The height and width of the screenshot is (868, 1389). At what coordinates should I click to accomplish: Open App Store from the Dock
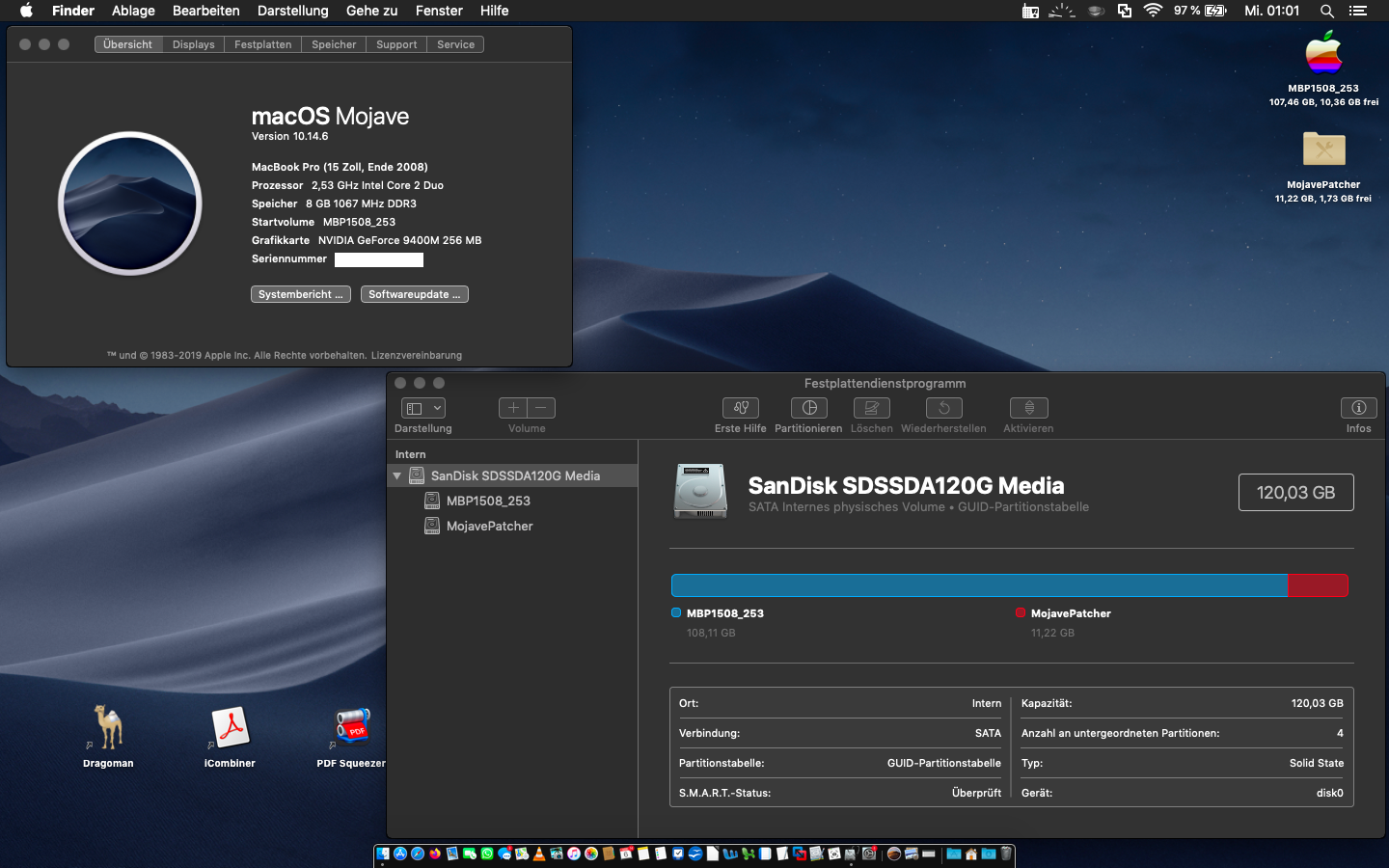[400, 854]
